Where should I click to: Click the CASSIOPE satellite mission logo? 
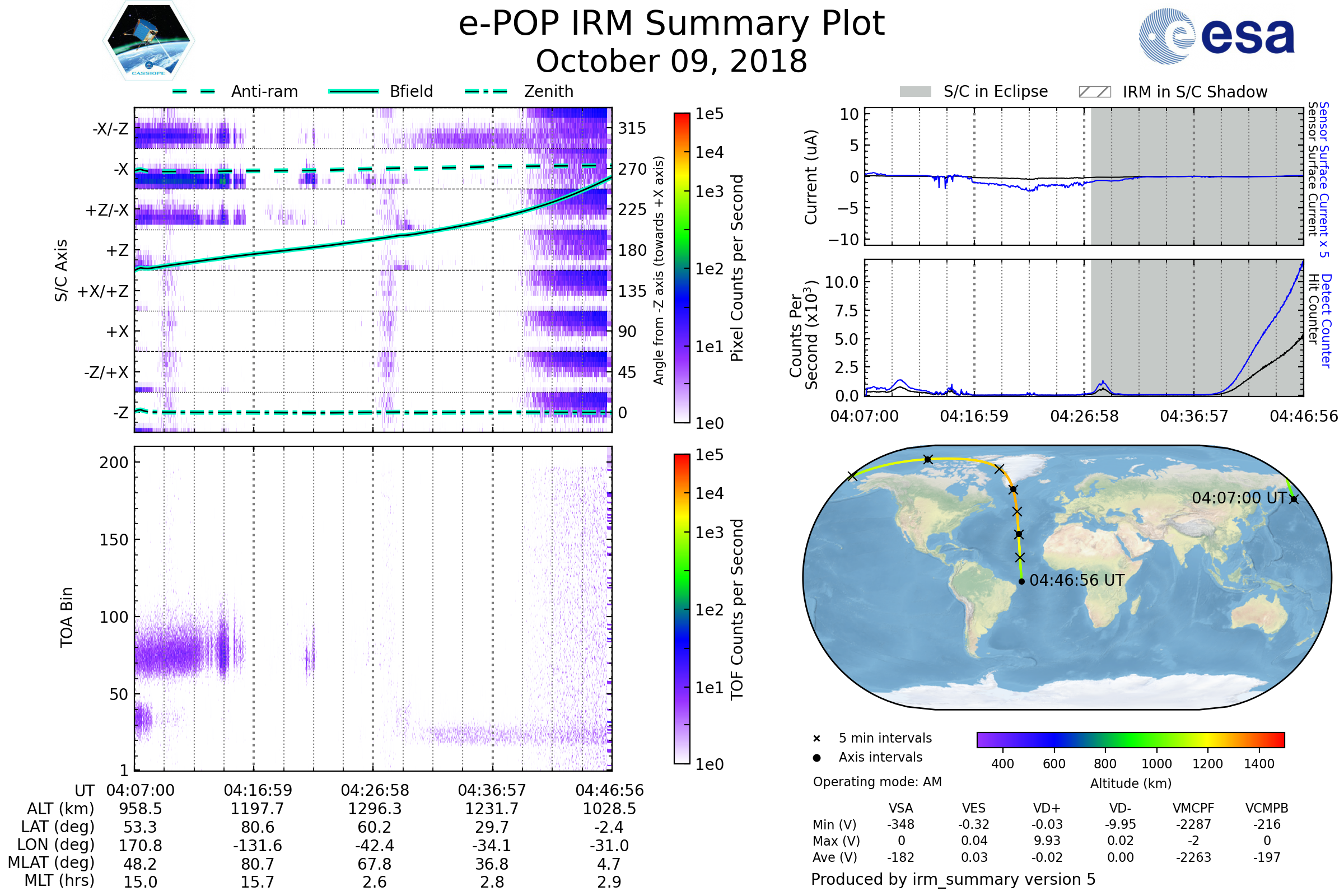click(148, 41)
